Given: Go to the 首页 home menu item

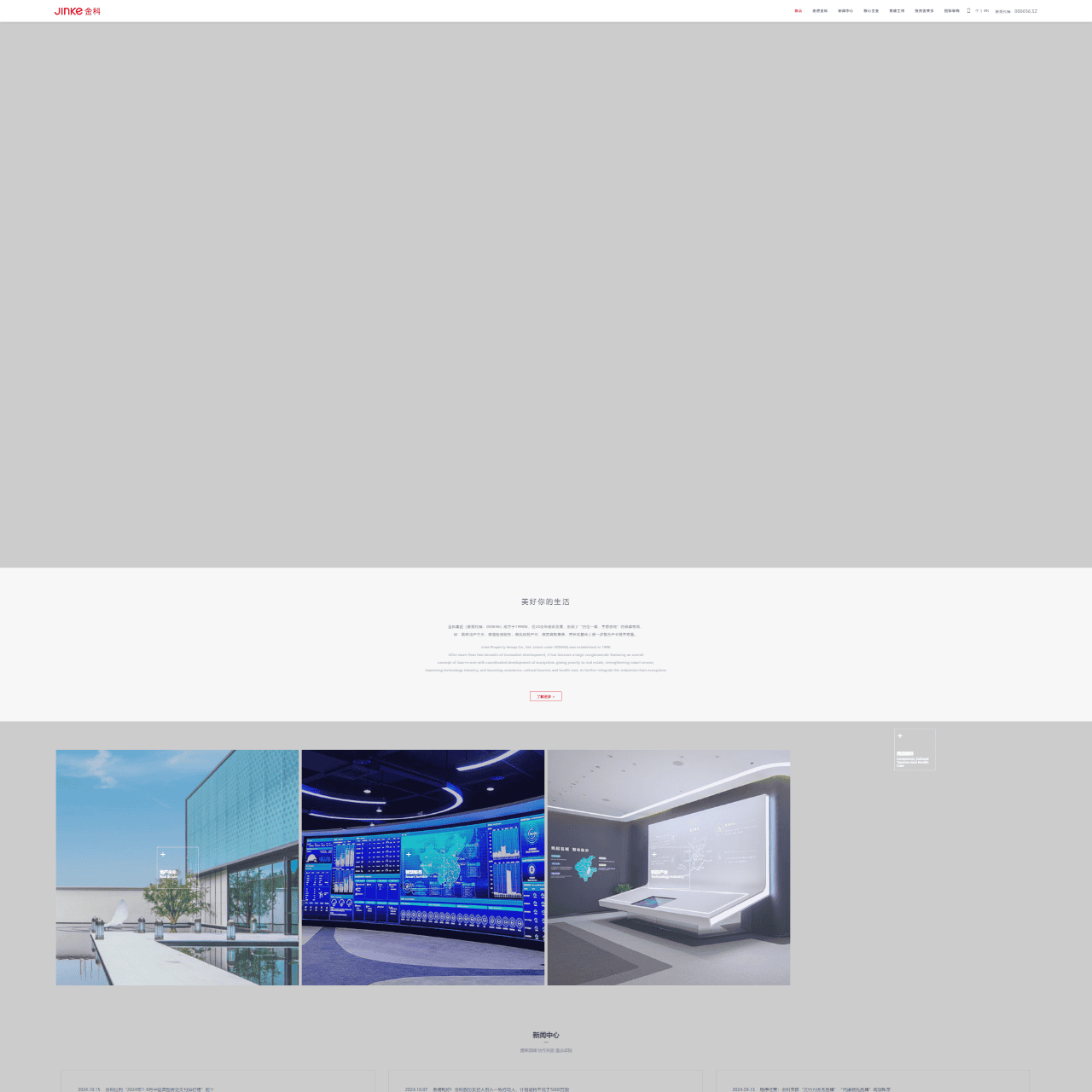Looking at the screenshot, I should click(x=799, y=11).
